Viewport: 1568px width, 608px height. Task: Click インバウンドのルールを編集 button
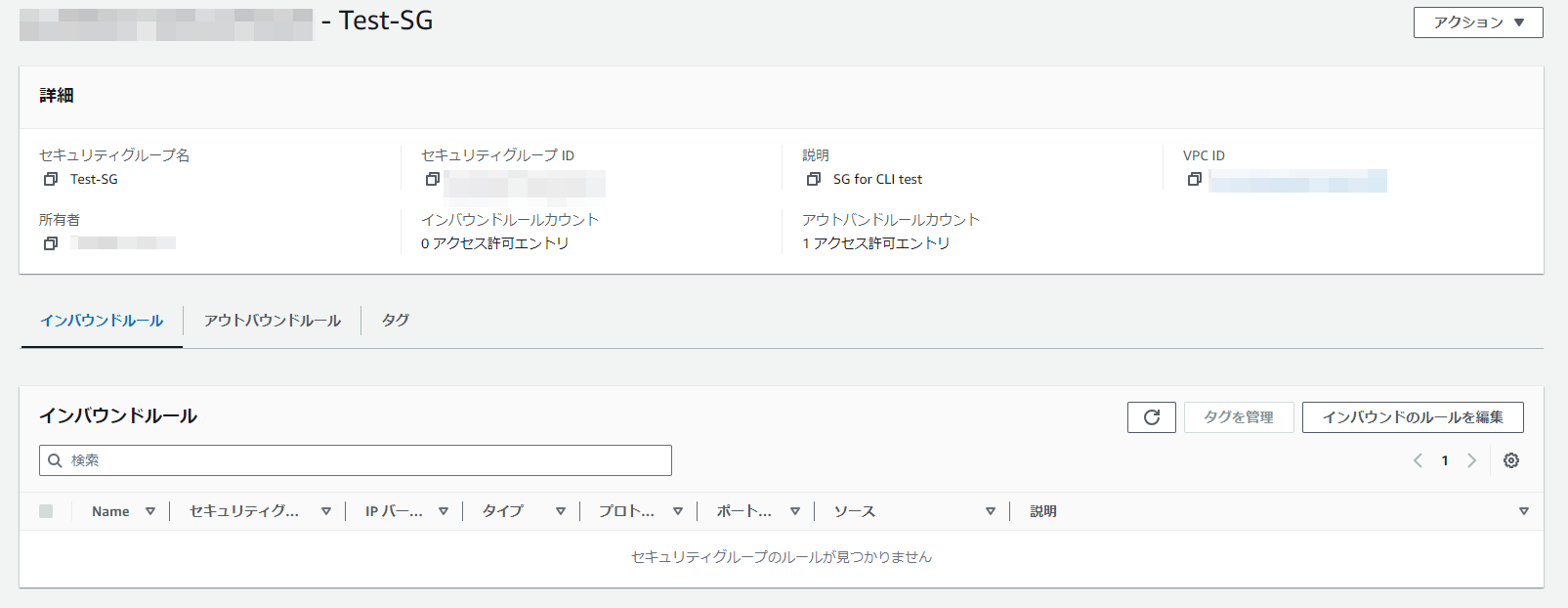point(1413,417)
